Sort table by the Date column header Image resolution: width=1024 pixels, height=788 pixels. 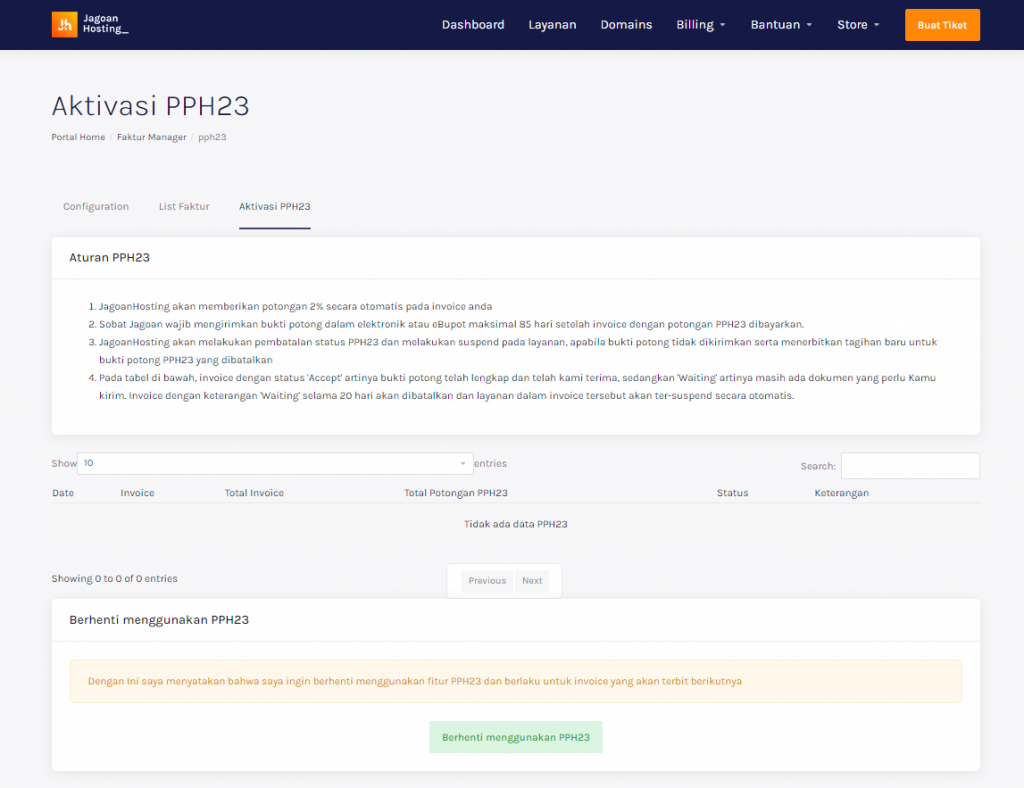pos(63,493)
